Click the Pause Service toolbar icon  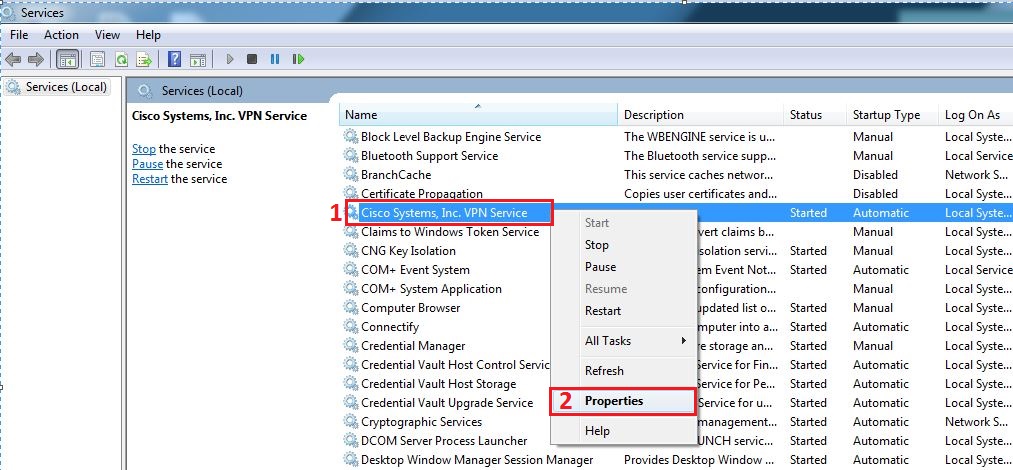point(275,59)
